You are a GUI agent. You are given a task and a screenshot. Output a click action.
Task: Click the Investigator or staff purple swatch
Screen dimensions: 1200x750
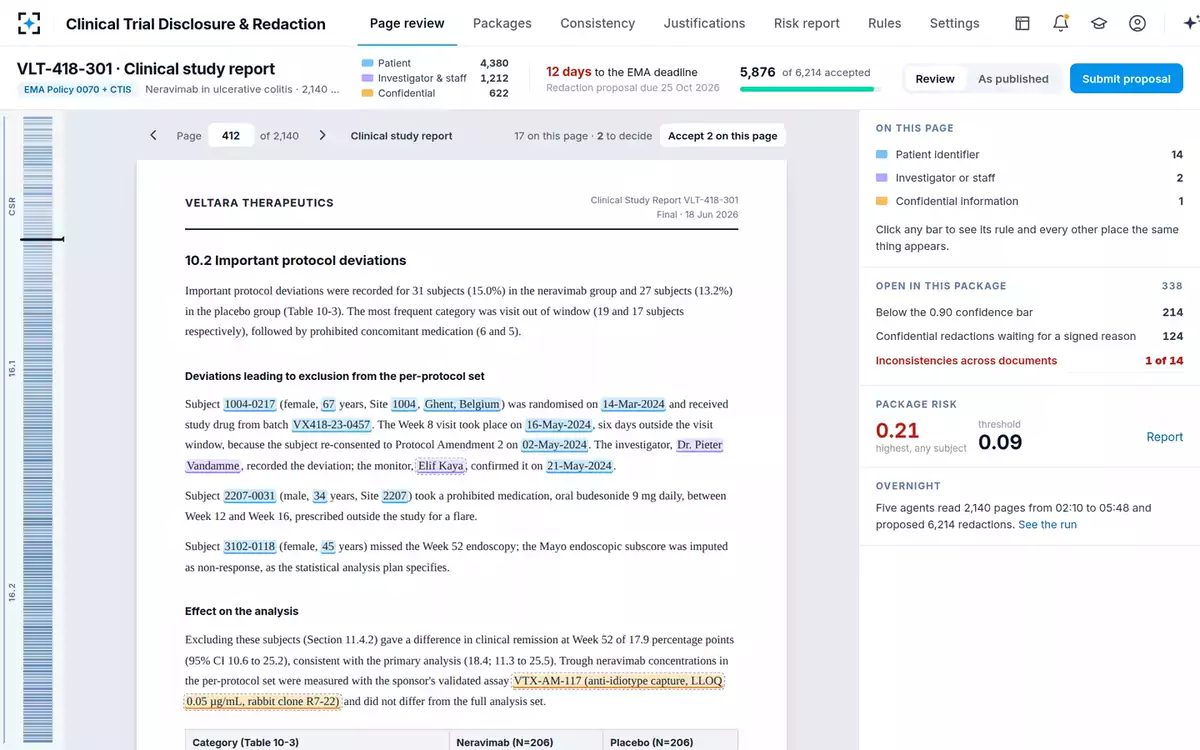(x=881, y=178)
